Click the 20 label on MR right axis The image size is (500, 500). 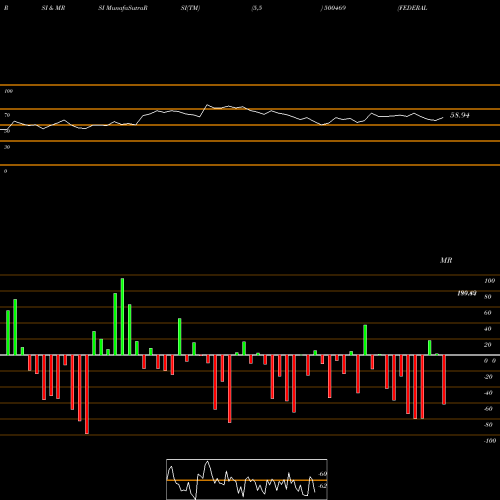(x=487, y=345)
